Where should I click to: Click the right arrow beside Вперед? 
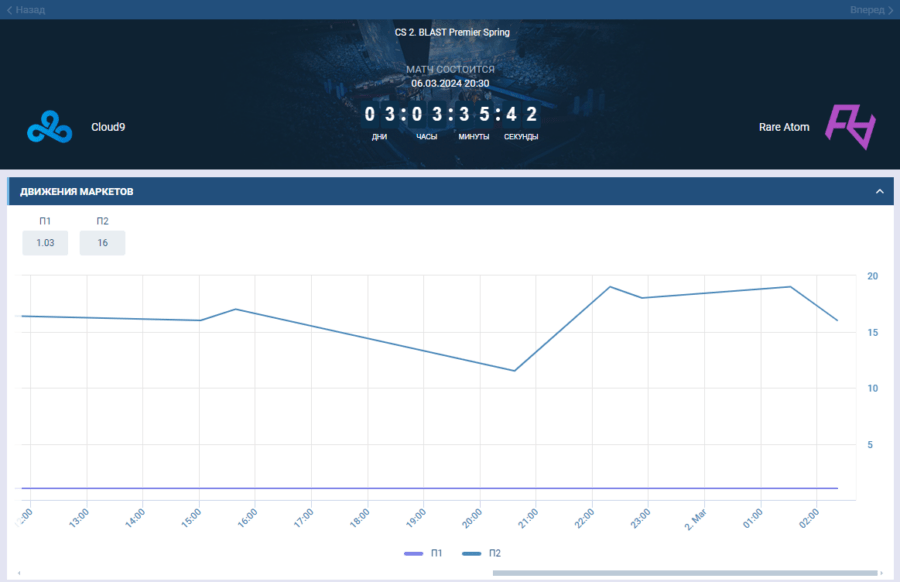click(889, 10)
